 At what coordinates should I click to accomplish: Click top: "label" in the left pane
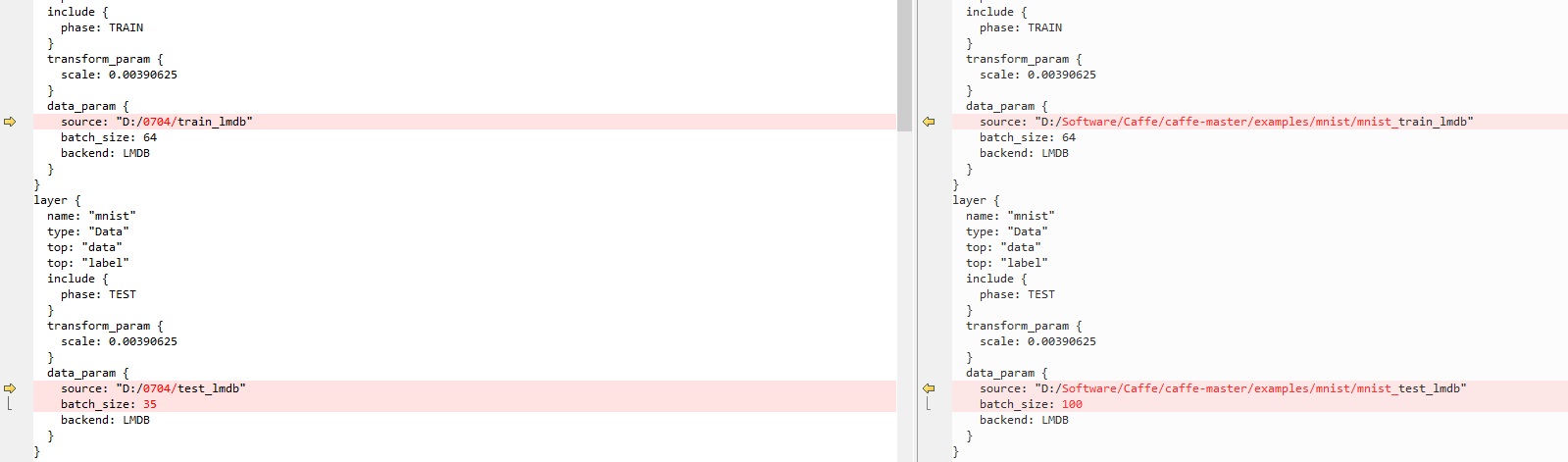[x=88, y=263]
